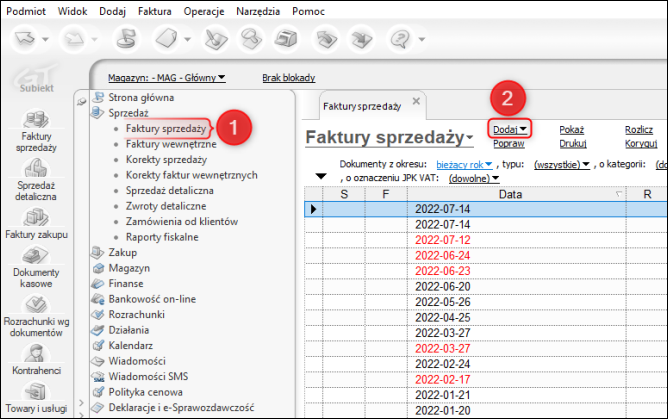Viewport: 668px width, 419px height.
Task: Open Rozrachunki wg dokumentów sidebar icon
Action: 36,304
